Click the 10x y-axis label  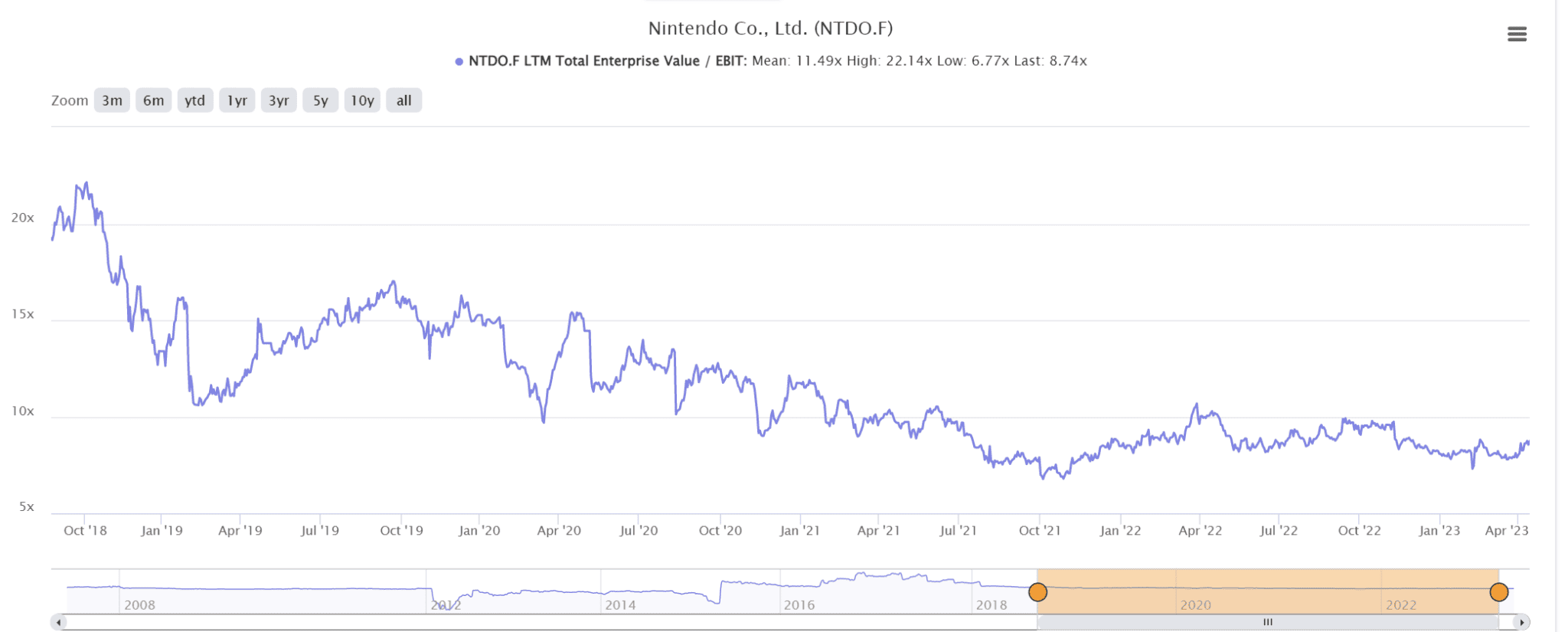coord(22,411)
